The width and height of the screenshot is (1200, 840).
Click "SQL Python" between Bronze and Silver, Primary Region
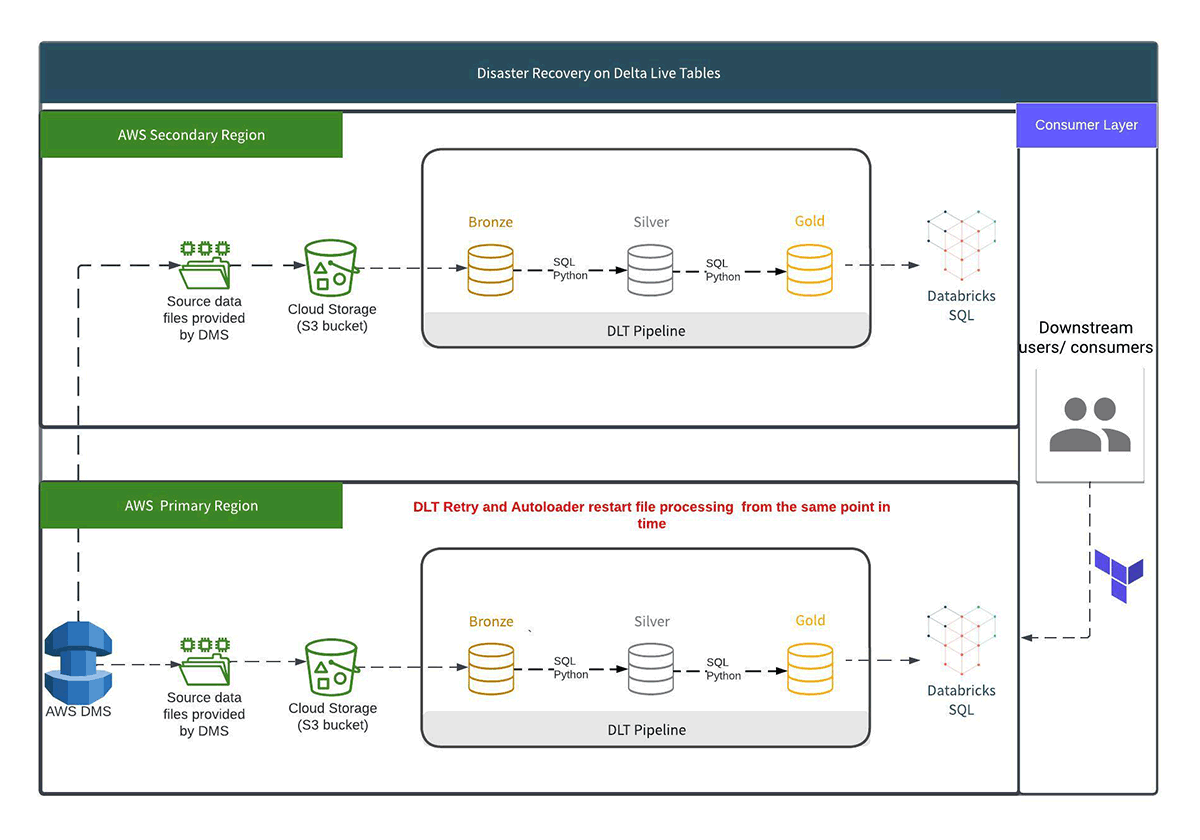coord(571,668)
